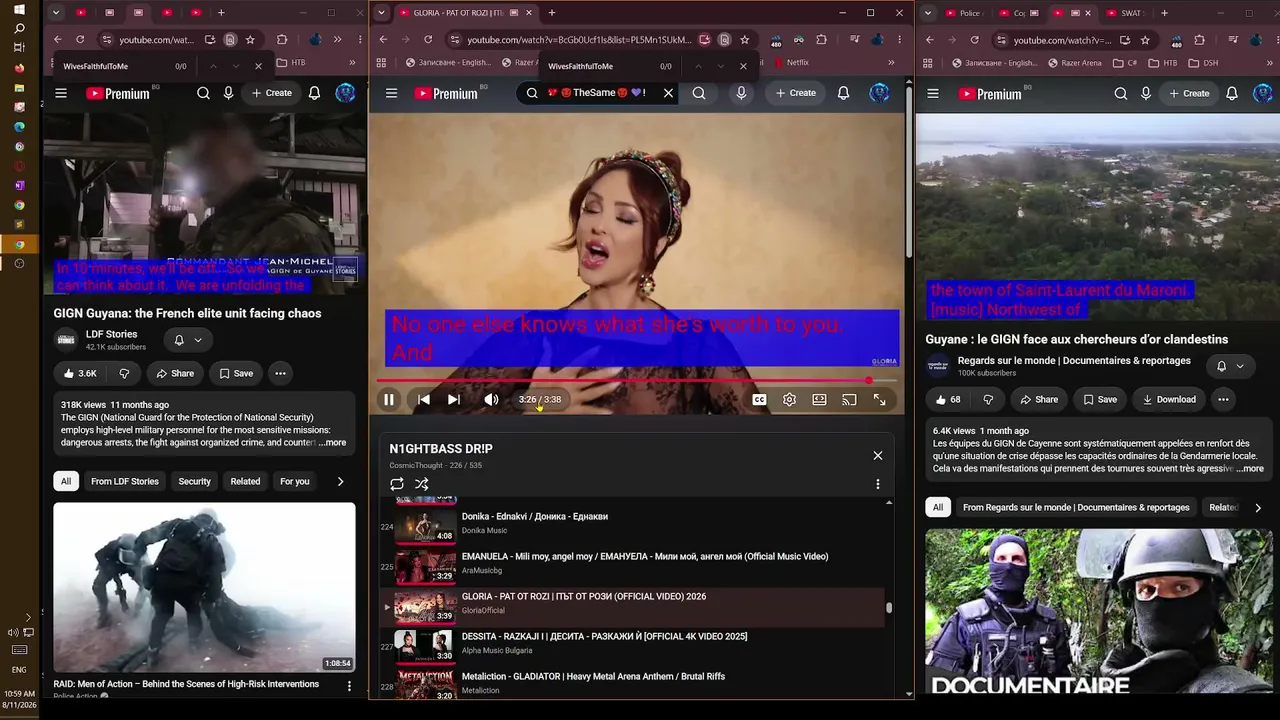The image size is (1280, 720).
Task: Seek on the red video progress bar
Action: point(637,381)
